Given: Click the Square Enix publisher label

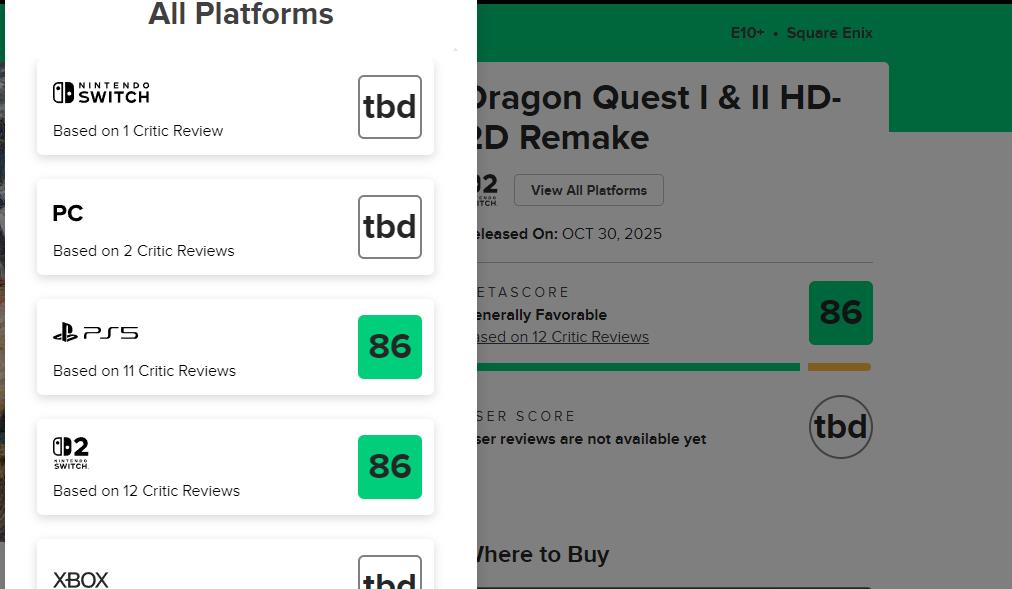Looking at the screenshot, I should 829,33.
